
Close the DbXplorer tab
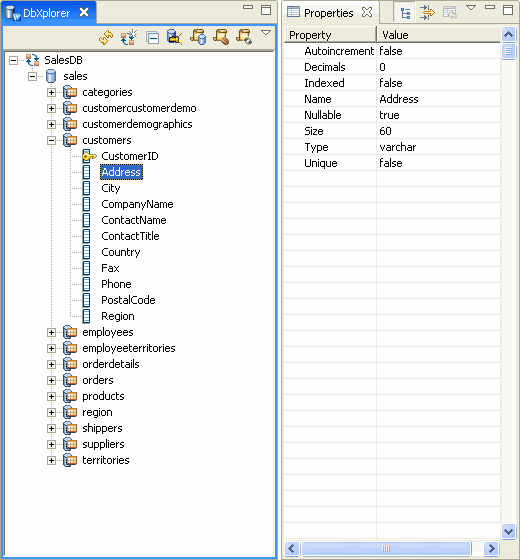(x=84, y=12)
